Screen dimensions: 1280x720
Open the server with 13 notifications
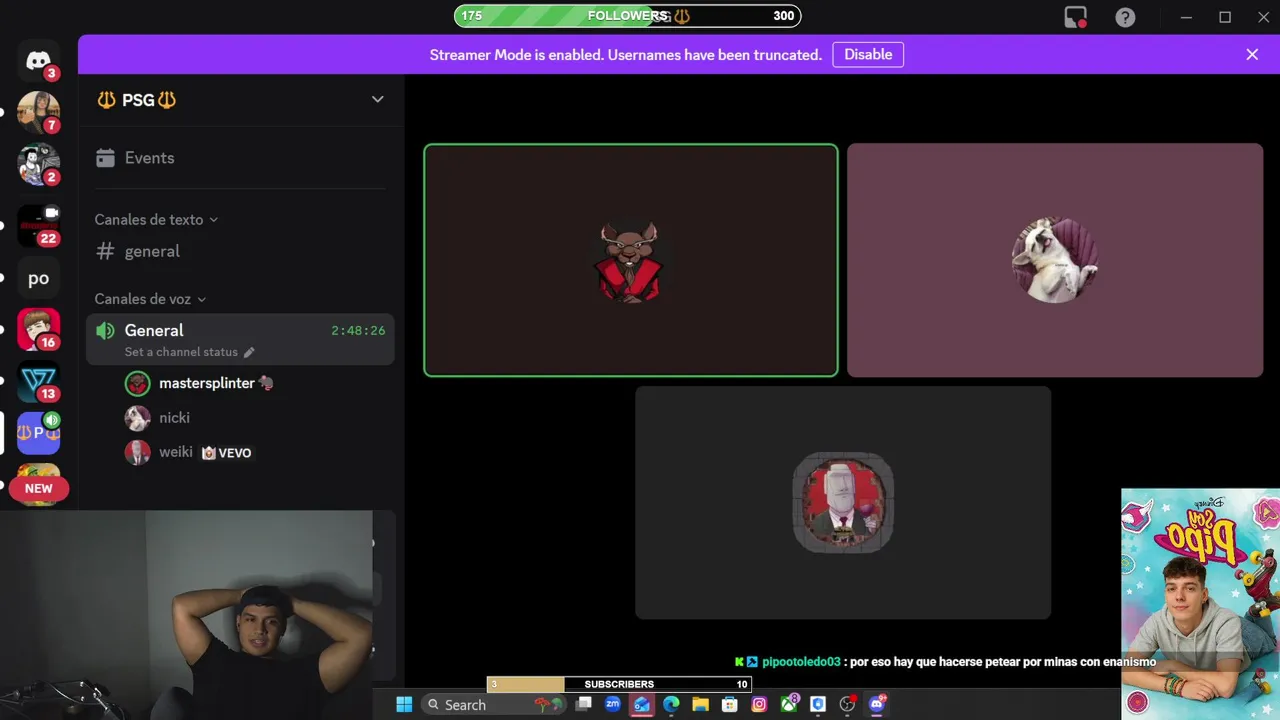coord(38,382)
